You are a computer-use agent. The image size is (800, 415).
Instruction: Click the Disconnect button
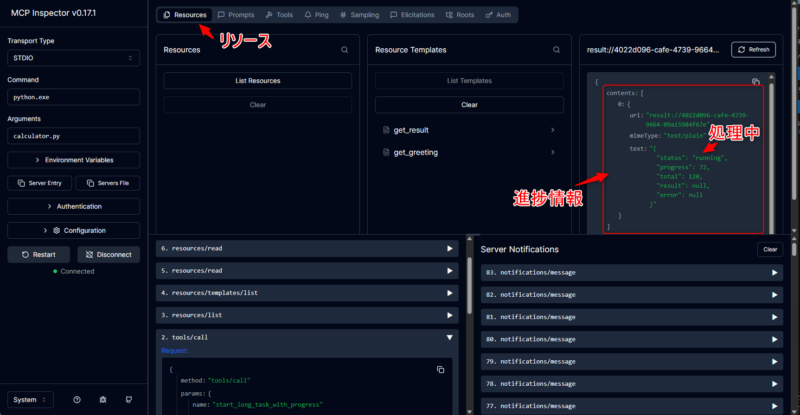pyautogui.click(x=108, y=254)
